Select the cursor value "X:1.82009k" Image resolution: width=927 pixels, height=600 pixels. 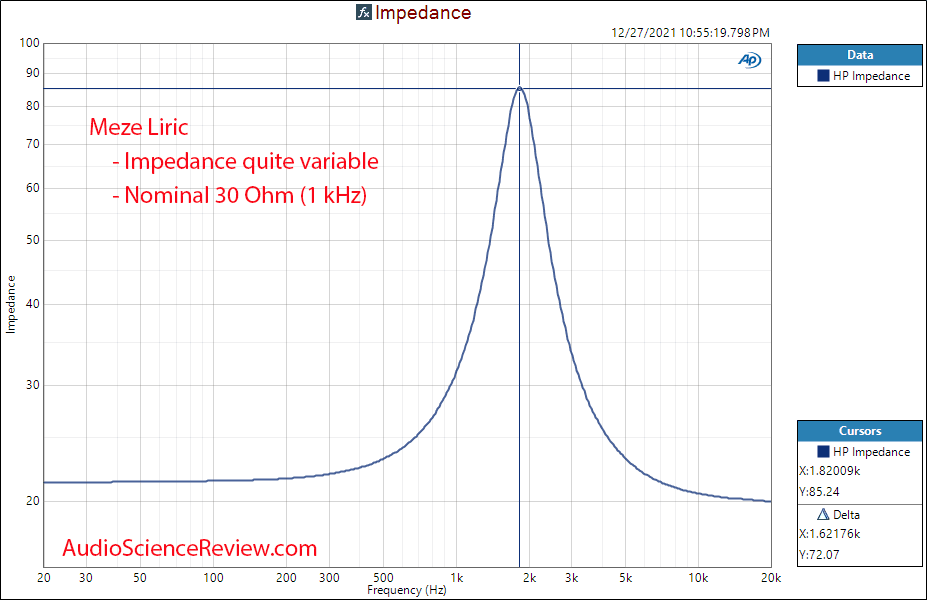point(829,471)
